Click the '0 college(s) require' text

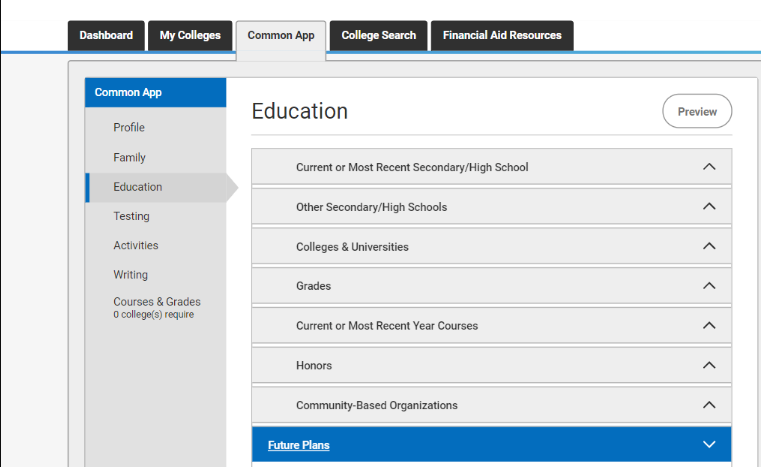tap(153, 315)
